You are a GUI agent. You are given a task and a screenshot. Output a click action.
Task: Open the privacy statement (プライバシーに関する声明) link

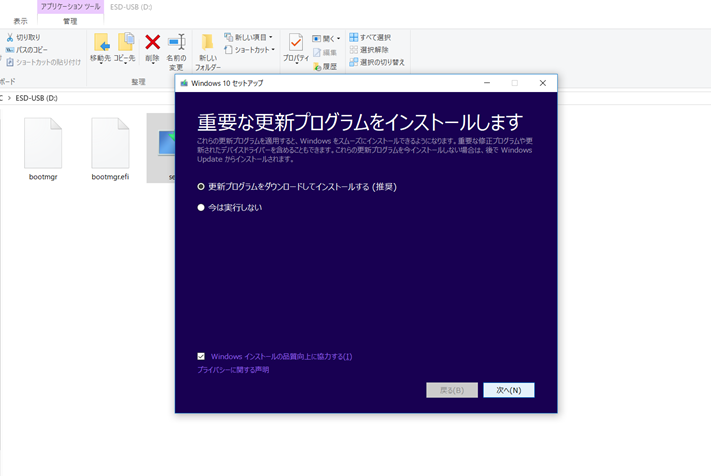(233, 370)
